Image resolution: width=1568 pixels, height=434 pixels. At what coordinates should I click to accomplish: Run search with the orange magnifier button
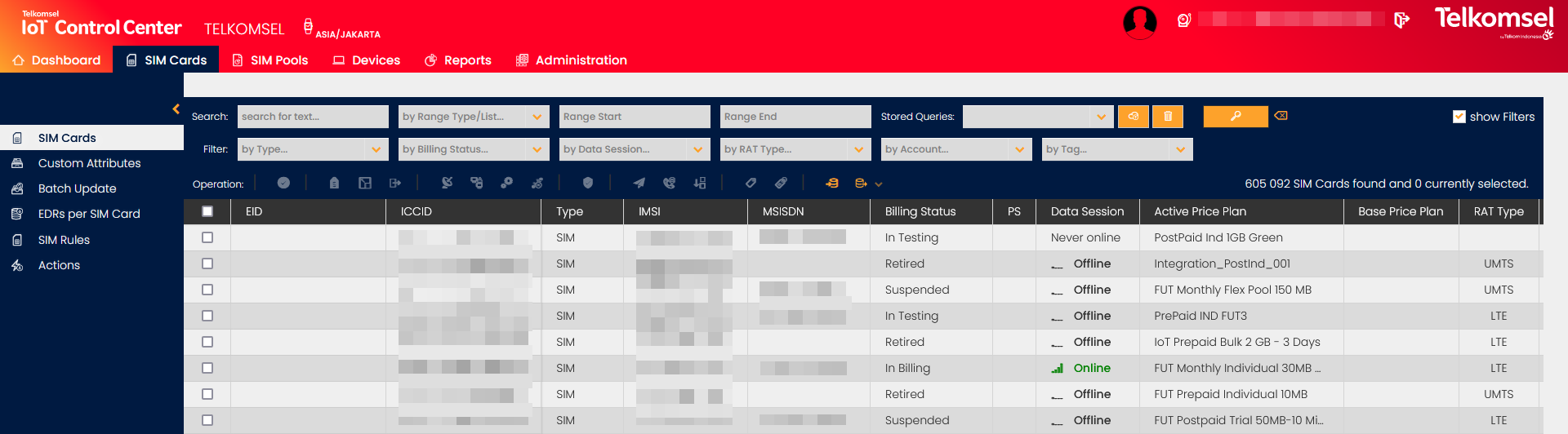pos(1236,117)
